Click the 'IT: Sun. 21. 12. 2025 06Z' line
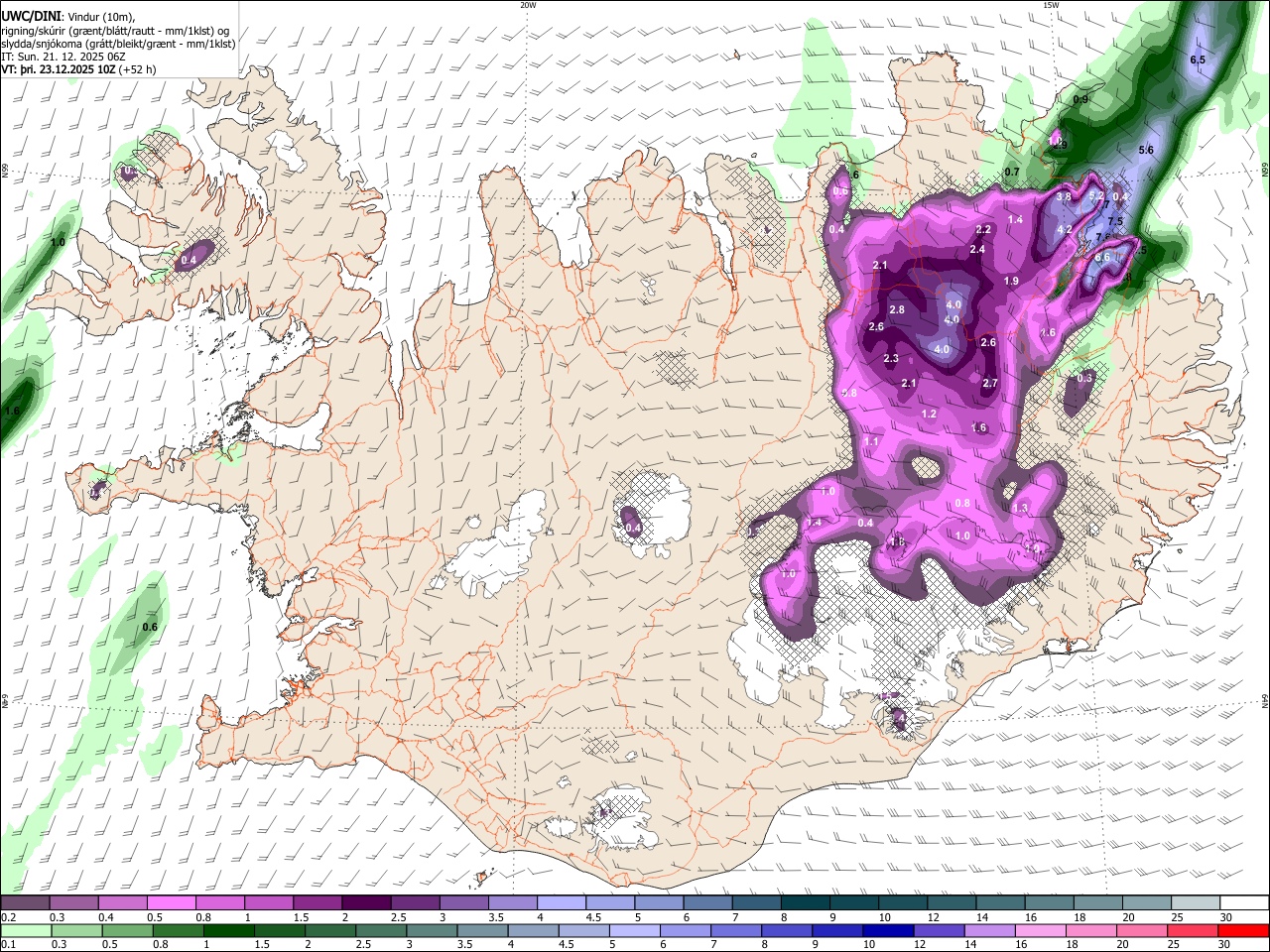 63,58
